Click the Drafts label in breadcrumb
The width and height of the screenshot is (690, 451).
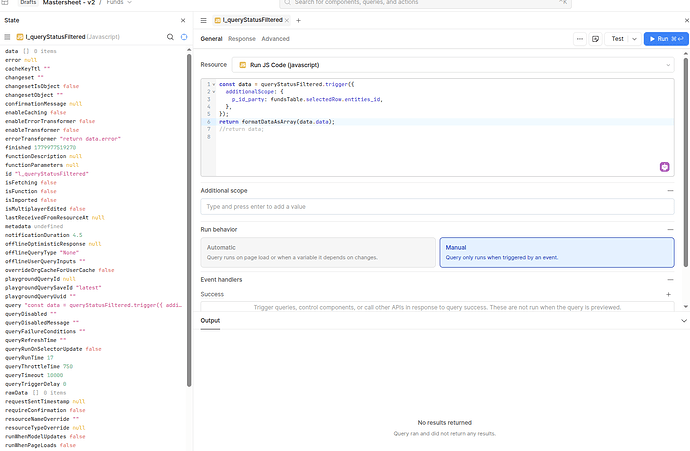click(28, 3)
